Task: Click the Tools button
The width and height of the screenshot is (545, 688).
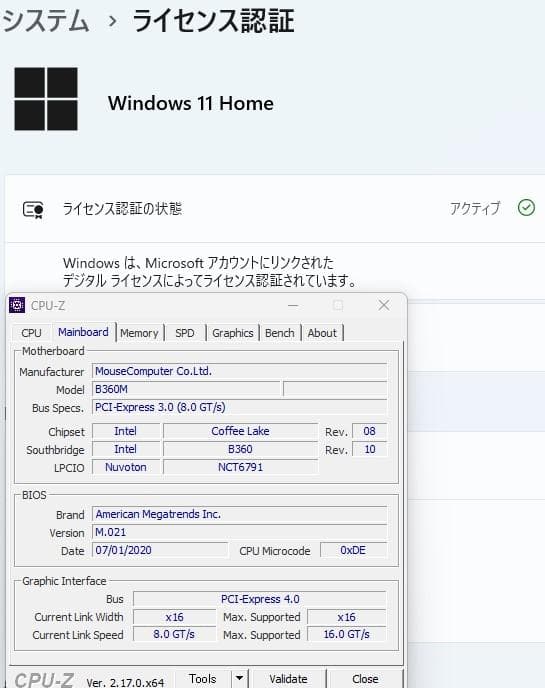Action: point(203,679)
